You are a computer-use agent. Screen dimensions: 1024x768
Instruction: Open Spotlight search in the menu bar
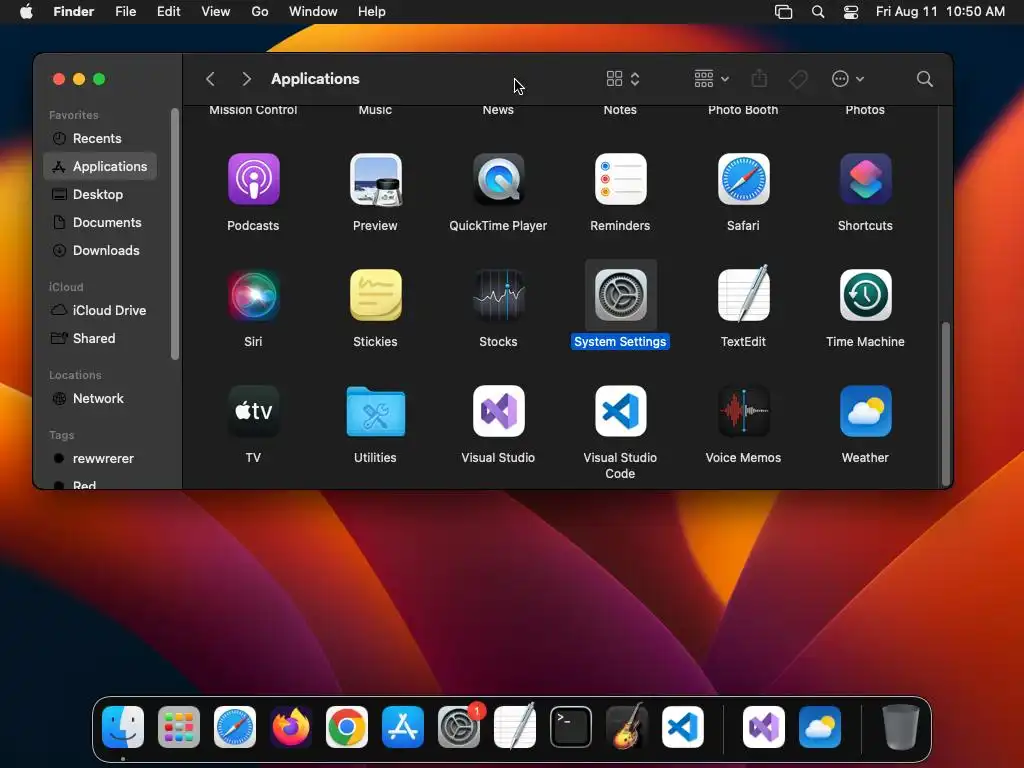(x=818, y=12)
